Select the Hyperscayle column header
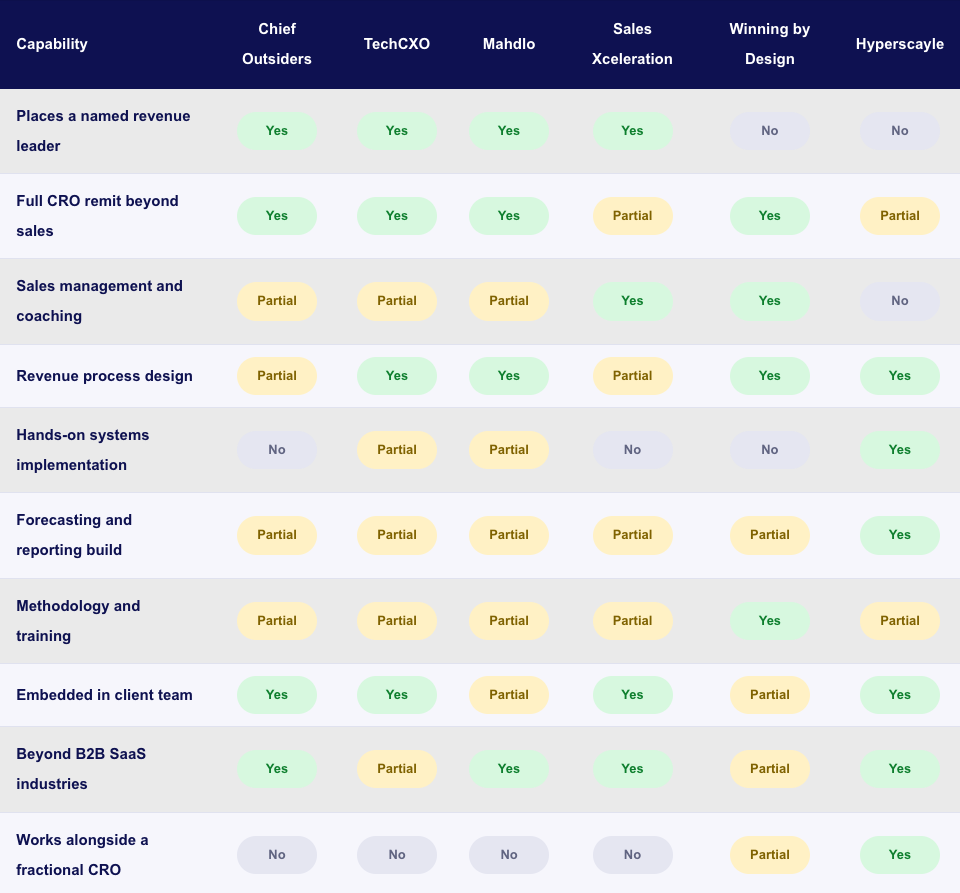960x893 pixels. click(899, 44)
